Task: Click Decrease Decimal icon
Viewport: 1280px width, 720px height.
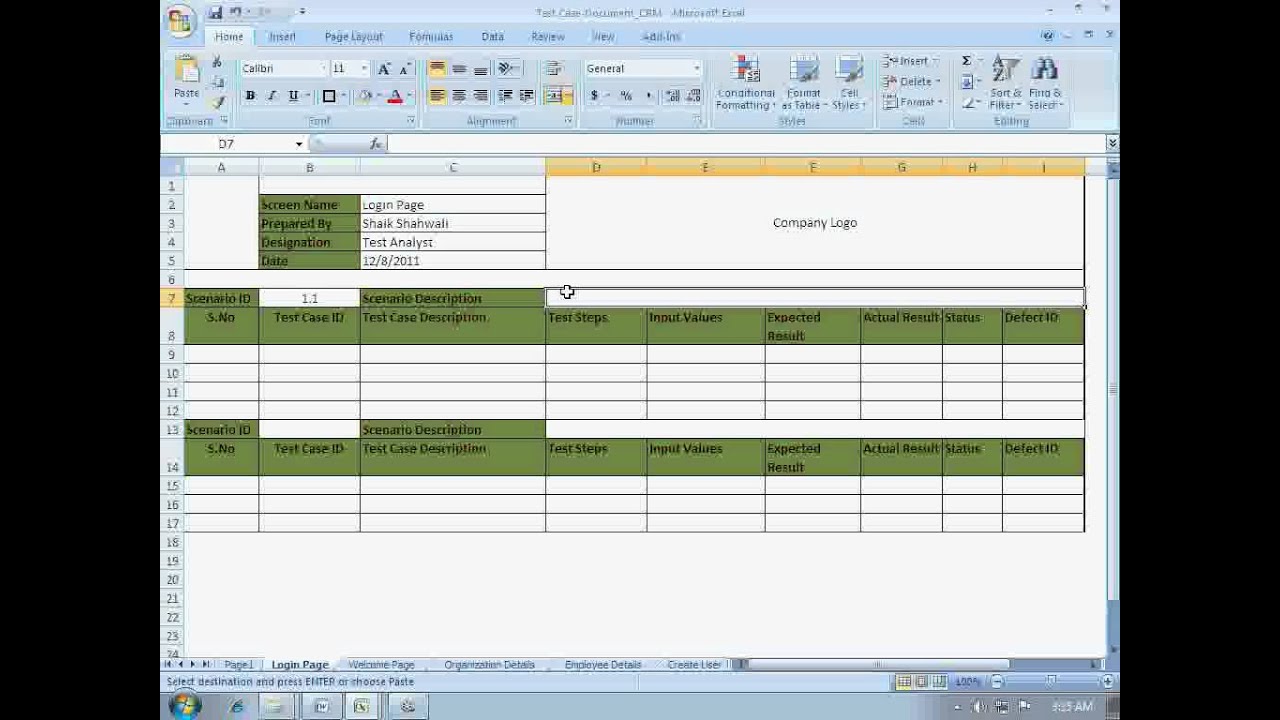Action: pos(693,96)
